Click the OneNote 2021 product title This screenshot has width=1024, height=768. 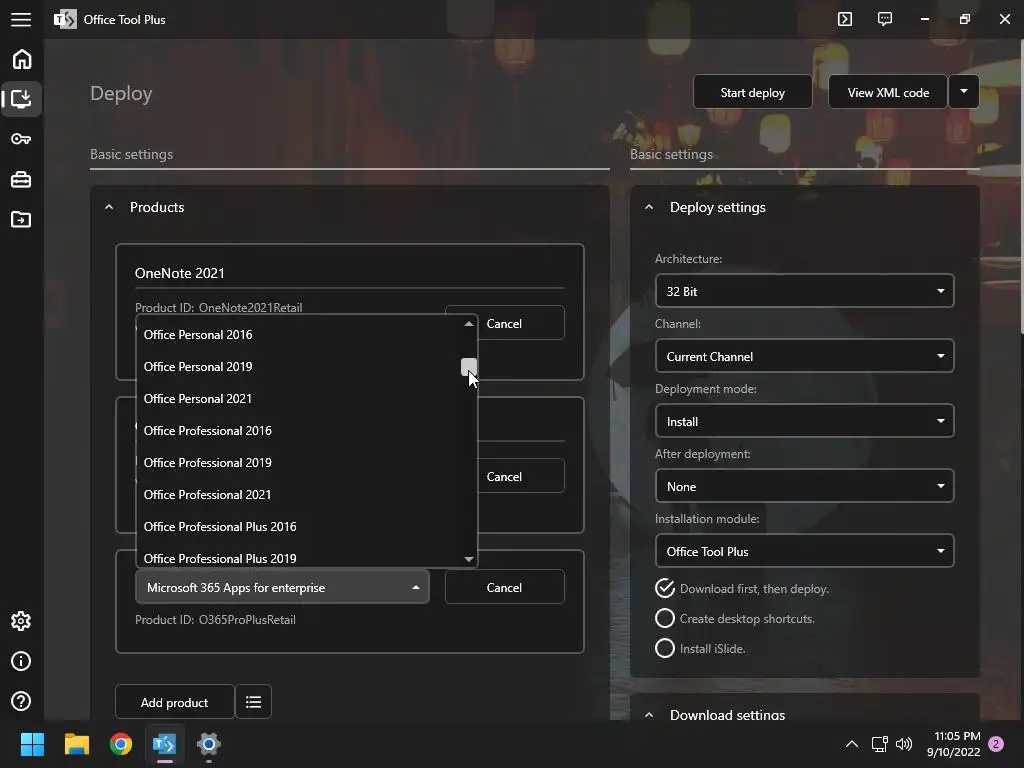click(x=180, y=273)
